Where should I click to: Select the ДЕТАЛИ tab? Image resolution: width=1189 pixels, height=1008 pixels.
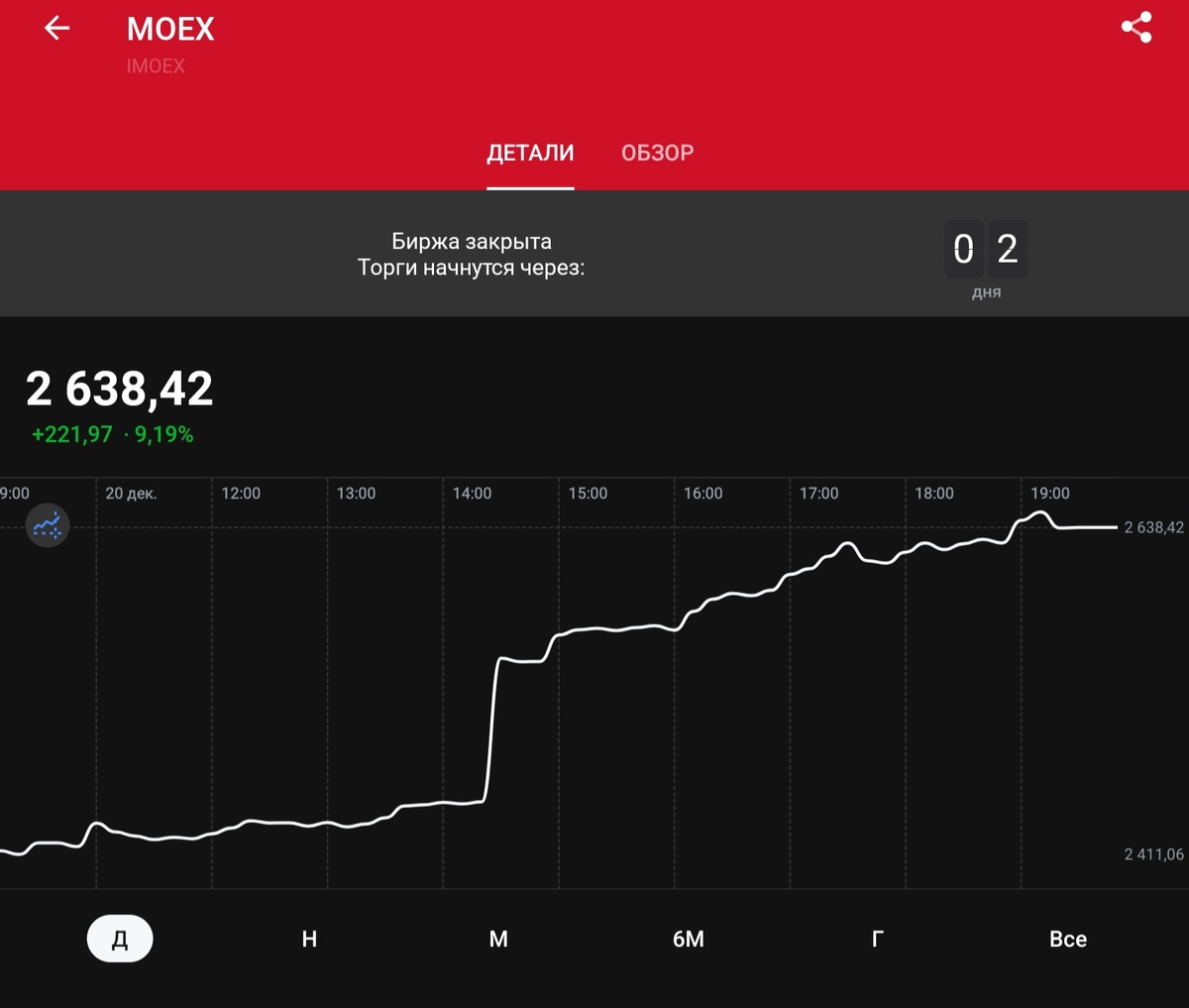530,153
